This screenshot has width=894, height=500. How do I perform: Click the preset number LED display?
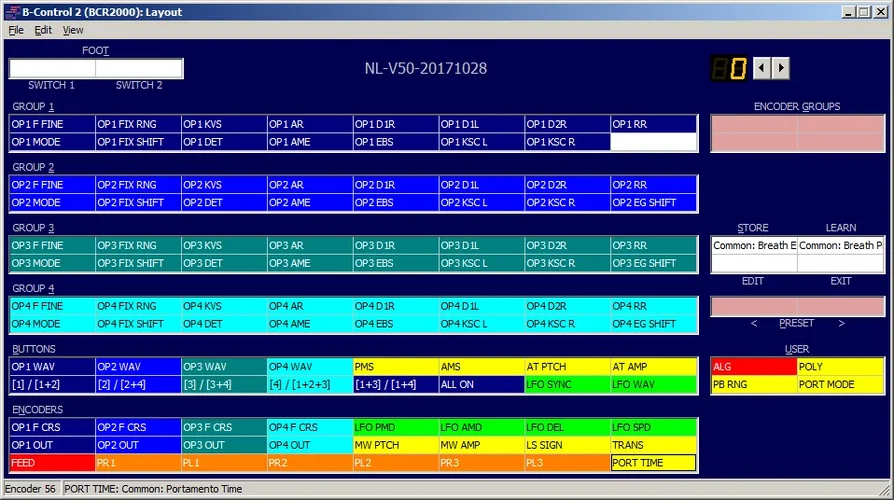729,68
